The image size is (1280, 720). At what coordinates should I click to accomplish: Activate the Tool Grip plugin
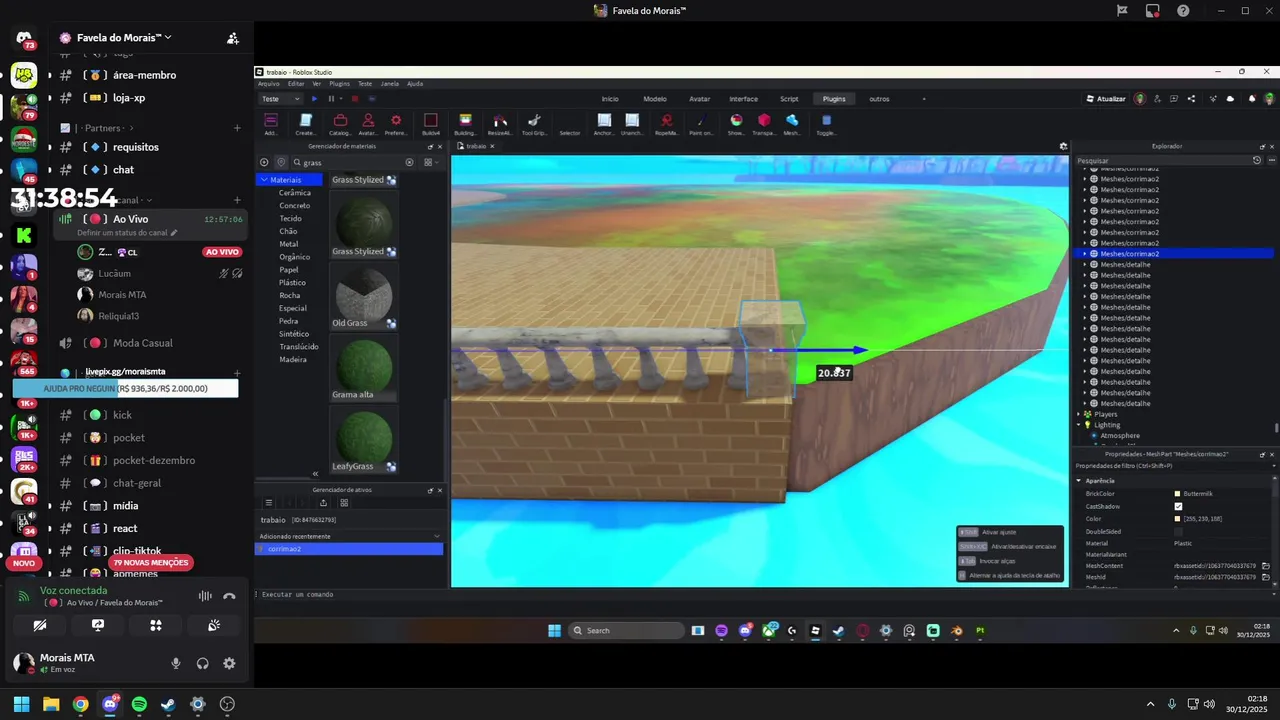(x=534, y=124)
